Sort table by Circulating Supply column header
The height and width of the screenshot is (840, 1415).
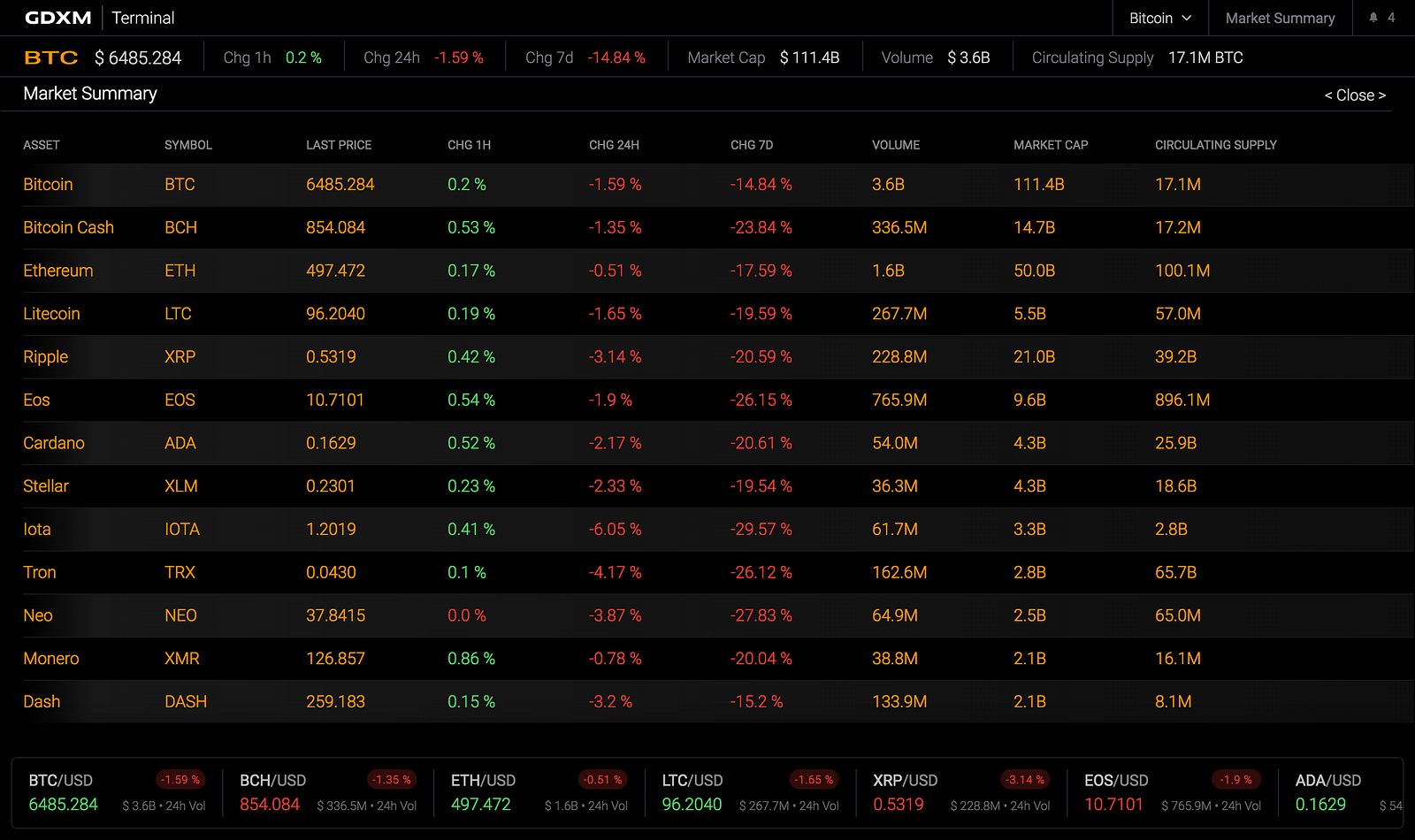pyautogui.click(x=1216, y=145)
